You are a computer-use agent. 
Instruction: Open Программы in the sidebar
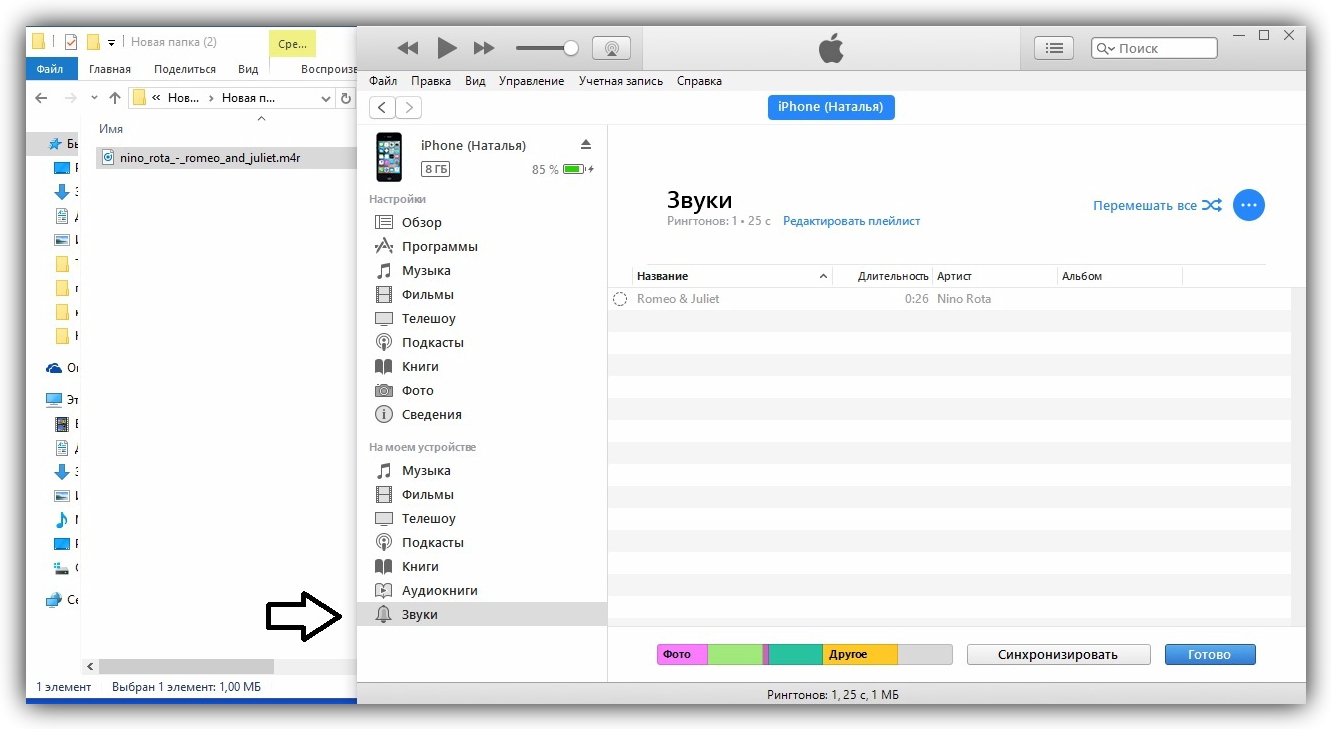tap(481, 246)
